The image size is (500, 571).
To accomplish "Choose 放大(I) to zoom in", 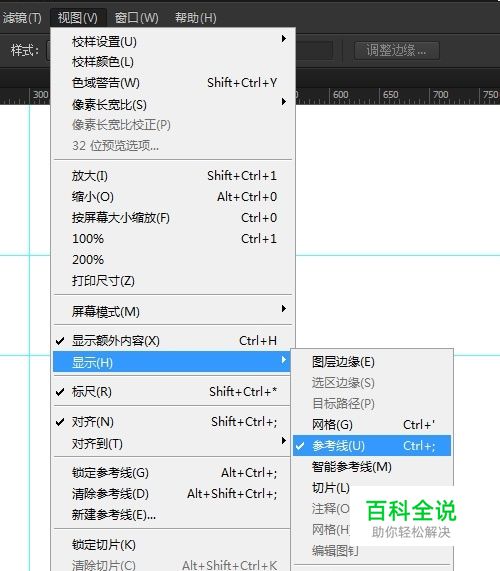I will tap(172, 176).
